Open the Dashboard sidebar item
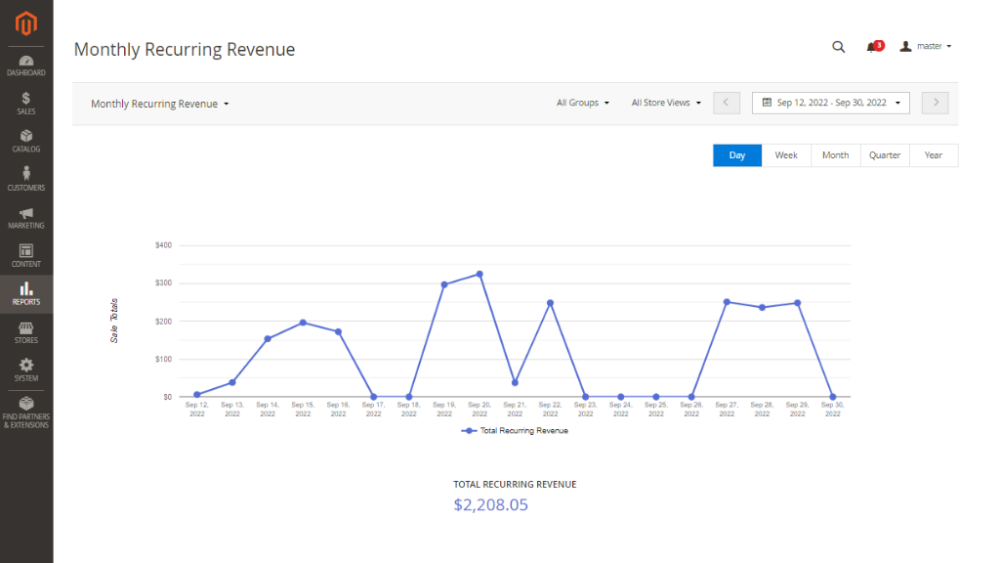The width and height of the screenshot is (1000, 563). click(x=26, y=66)
